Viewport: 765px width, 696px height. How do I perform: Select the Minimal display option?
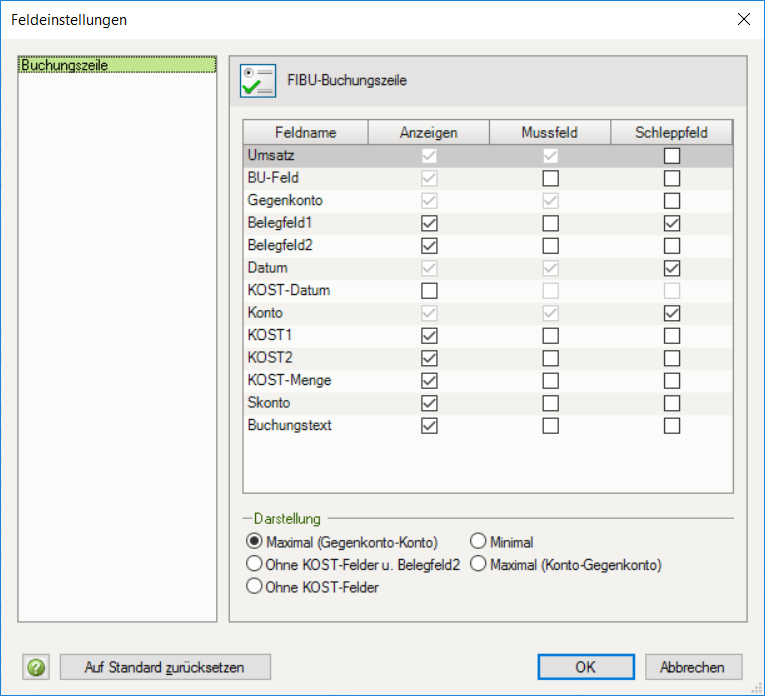pos(478,542)
